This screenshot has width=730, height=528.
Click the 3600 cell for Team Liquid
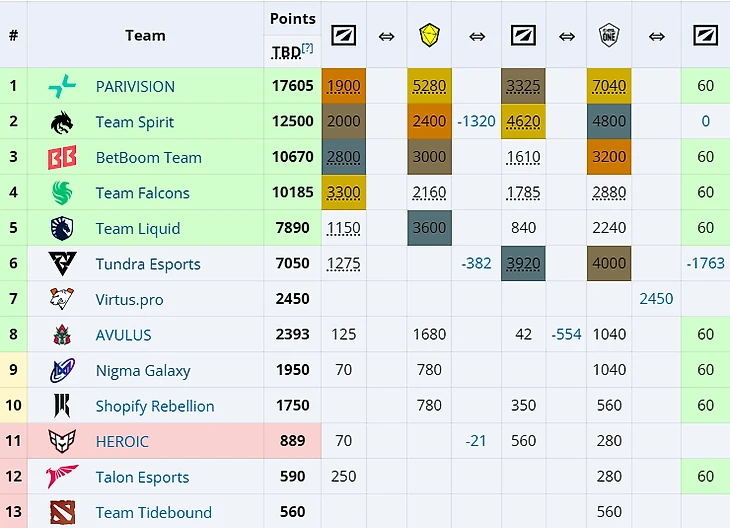click(429, 228)
